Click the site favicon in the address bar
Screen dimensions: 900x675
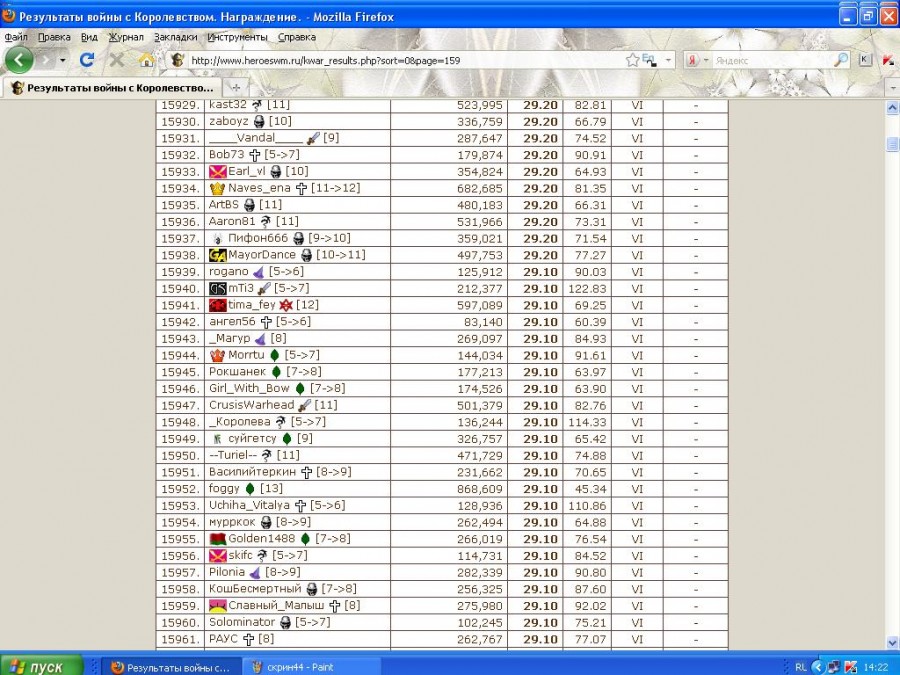177,60
